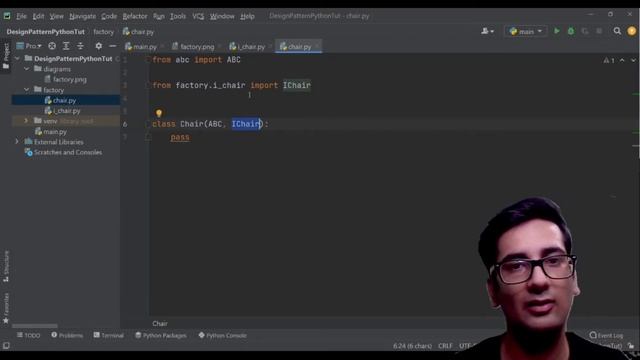Collapse the factory folder
The image size is (640, 360).
pyautogui.click(x=27, y=90)
